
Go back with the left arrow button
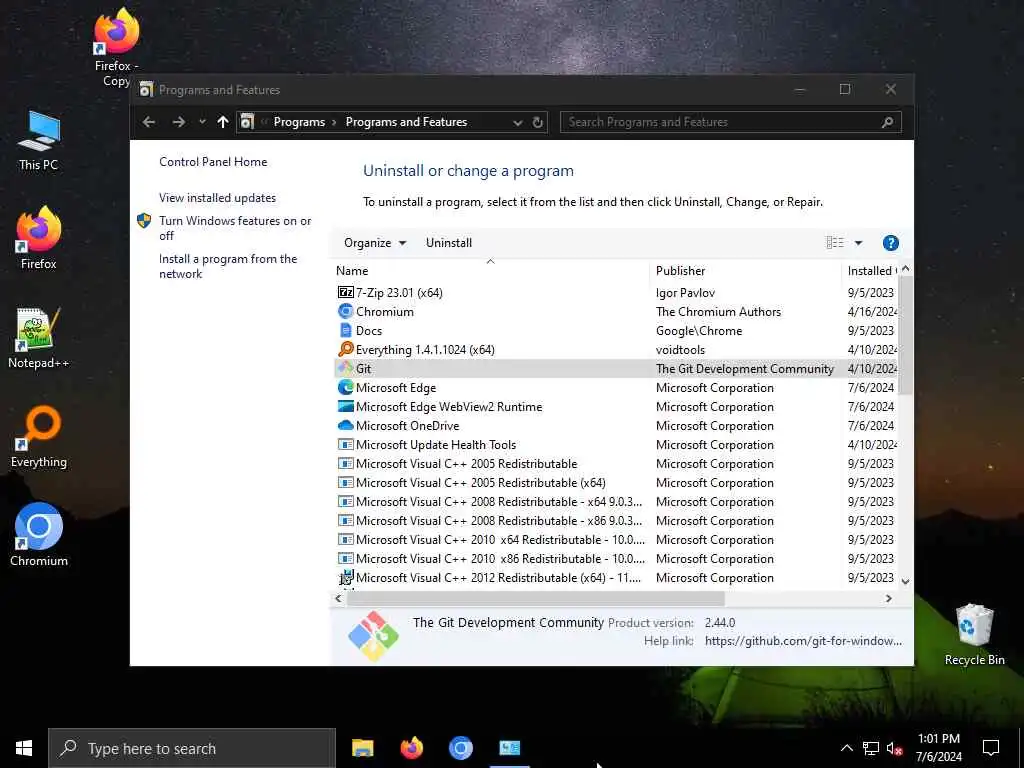[149, 122]
